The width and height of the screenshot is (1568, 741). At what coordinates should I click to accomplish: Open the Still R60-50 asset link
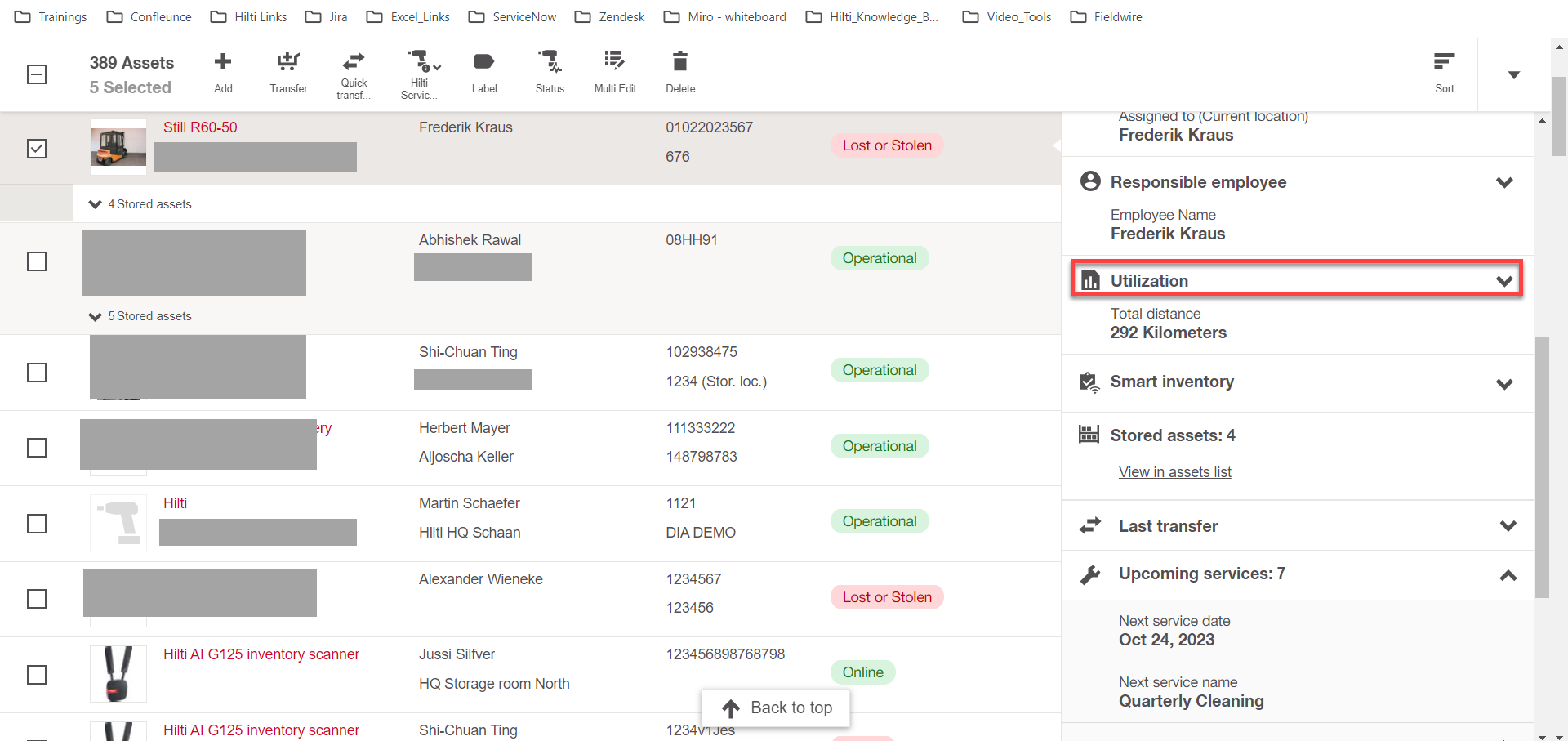pos(200,127)
